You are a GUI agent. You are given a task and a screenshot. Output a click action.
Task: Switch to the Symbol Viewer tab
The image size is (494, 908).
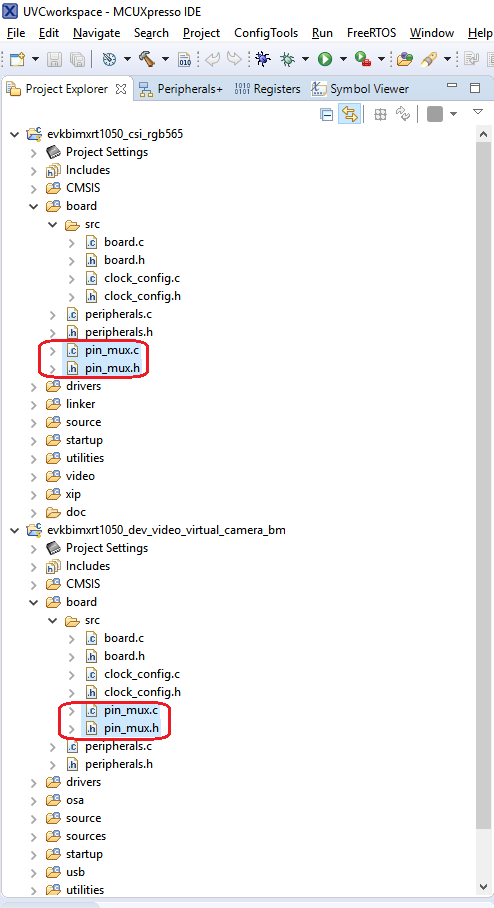360,89
